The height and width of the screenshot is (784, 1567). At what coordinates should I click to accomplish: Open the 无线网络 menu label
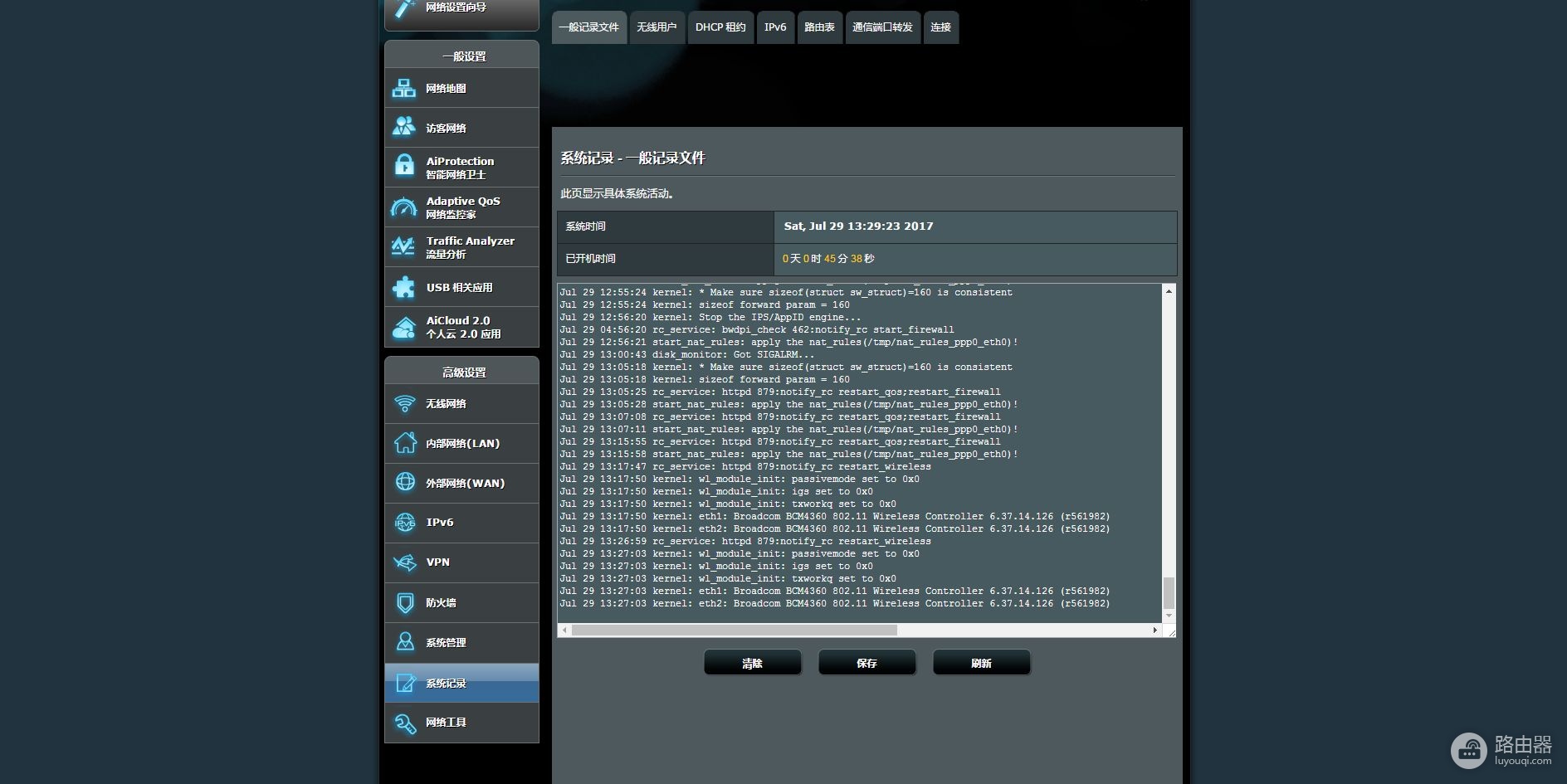pos(446,404)
